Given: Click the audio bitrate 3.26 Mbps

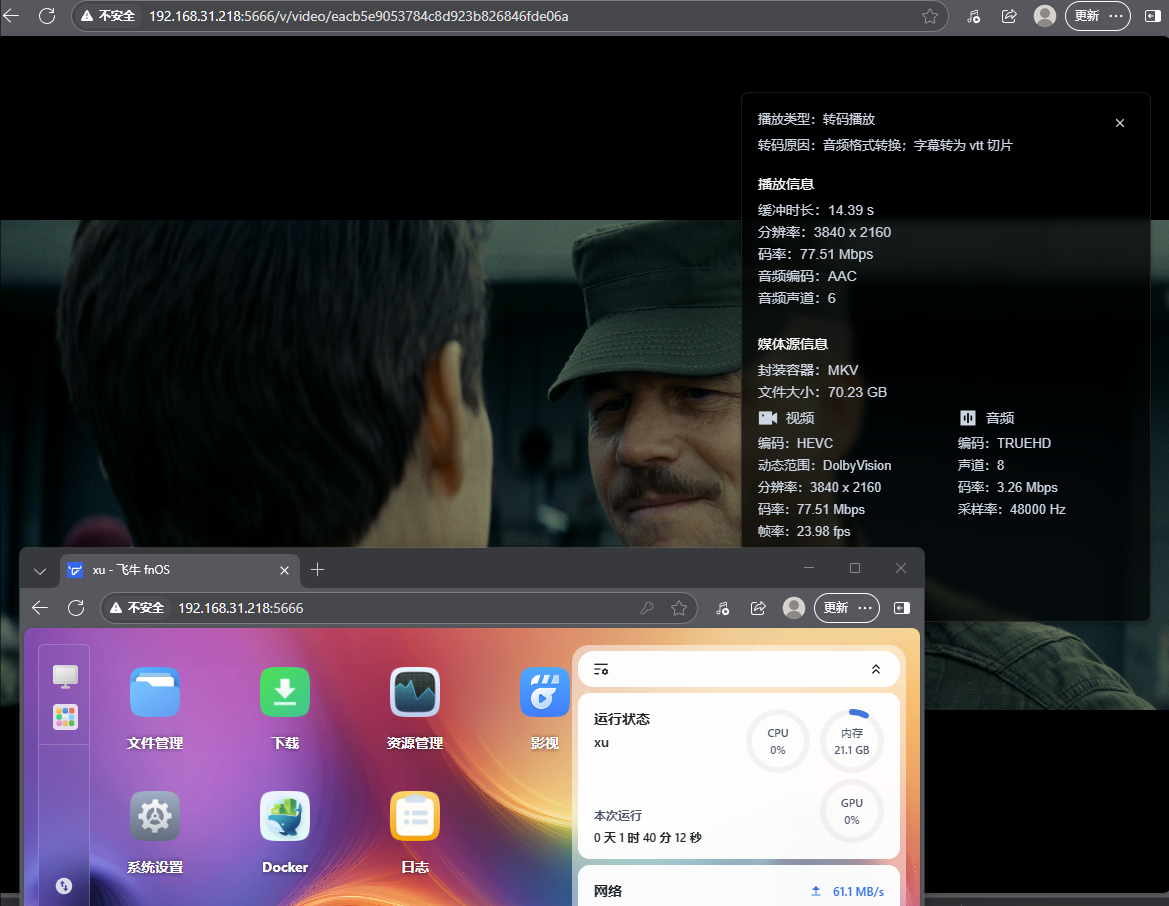Looking at the screenshot, I should [x=1027, y=487].
